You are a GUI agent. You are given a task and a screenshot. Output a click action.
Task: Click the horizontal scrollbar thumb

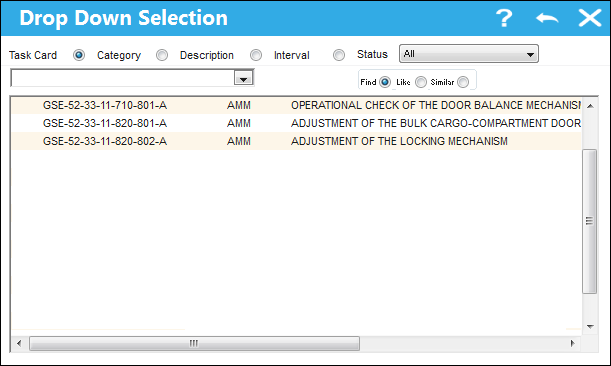tap(194, 343)
